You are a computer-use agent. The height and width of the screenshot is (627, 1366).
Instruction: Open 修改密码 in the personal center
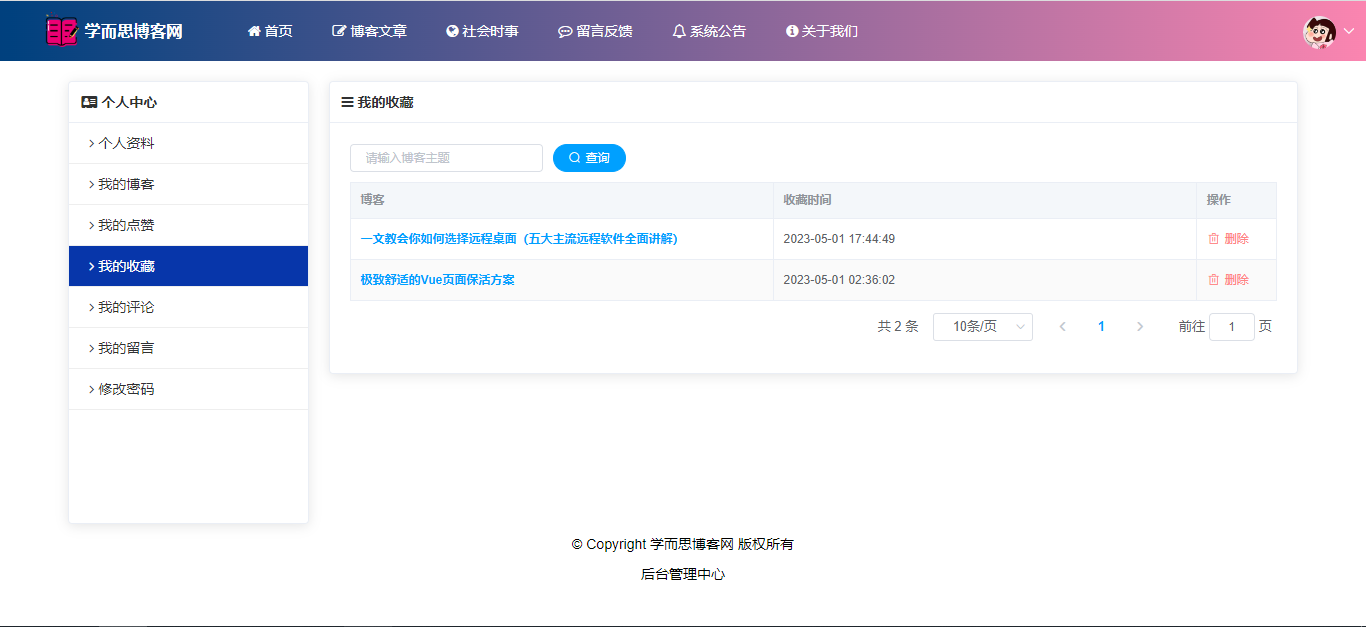coord(126,389)
